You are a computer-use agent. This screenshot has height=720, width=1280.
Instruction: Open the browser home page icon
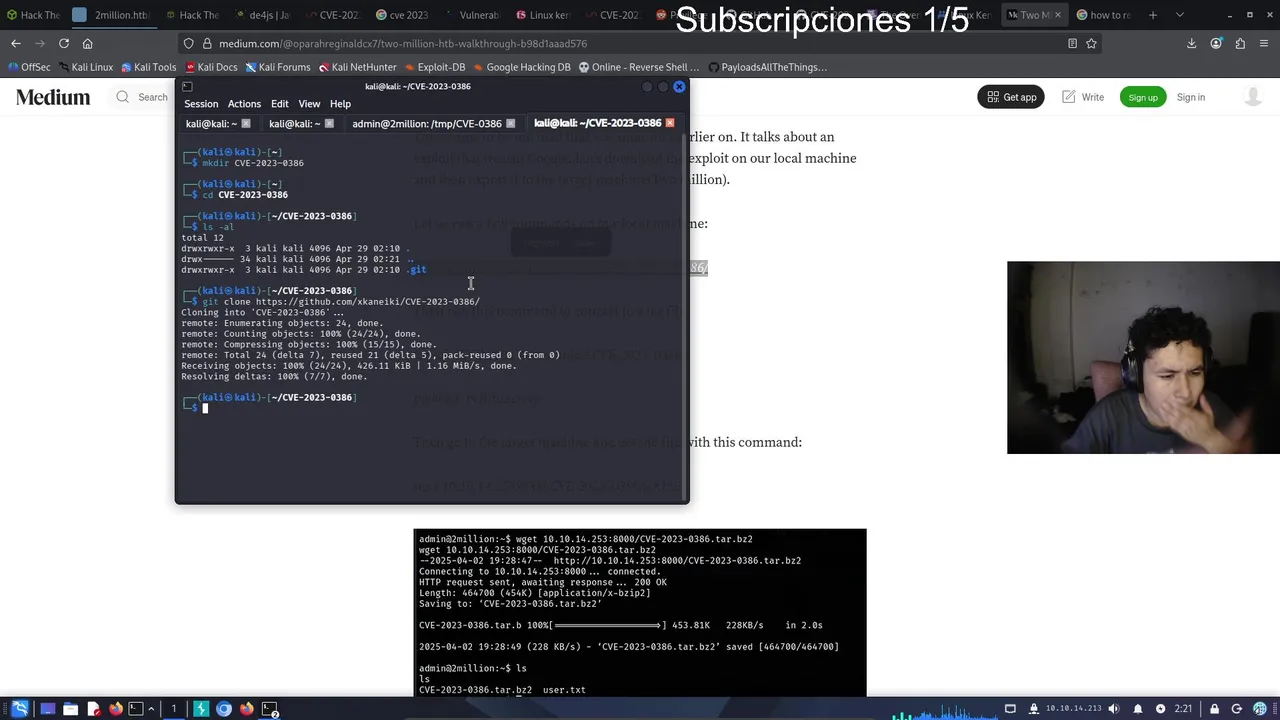click(x=88, y=43)
